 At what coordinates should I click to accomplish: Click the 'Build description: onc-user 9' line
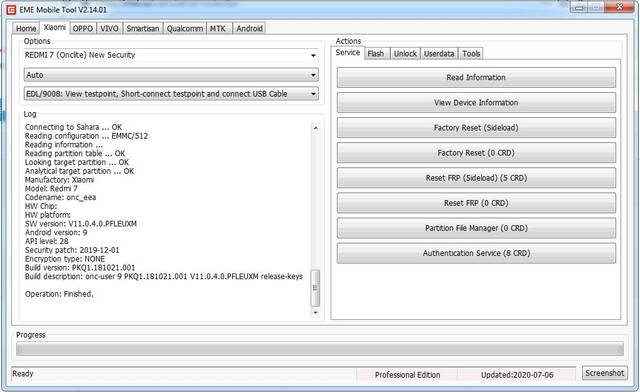click(x=164, y=277)
